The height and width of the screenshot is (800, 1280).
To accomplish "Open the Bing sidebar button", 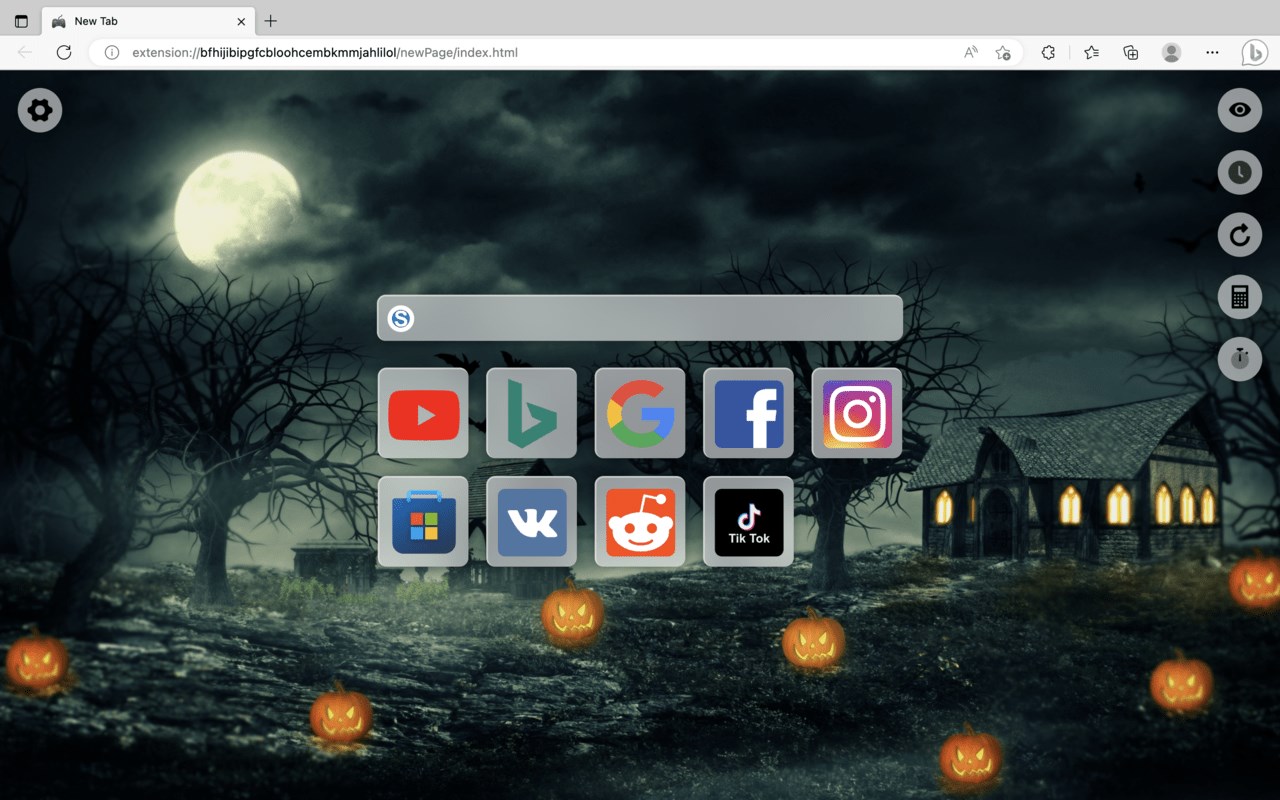I will [1255, 52].
